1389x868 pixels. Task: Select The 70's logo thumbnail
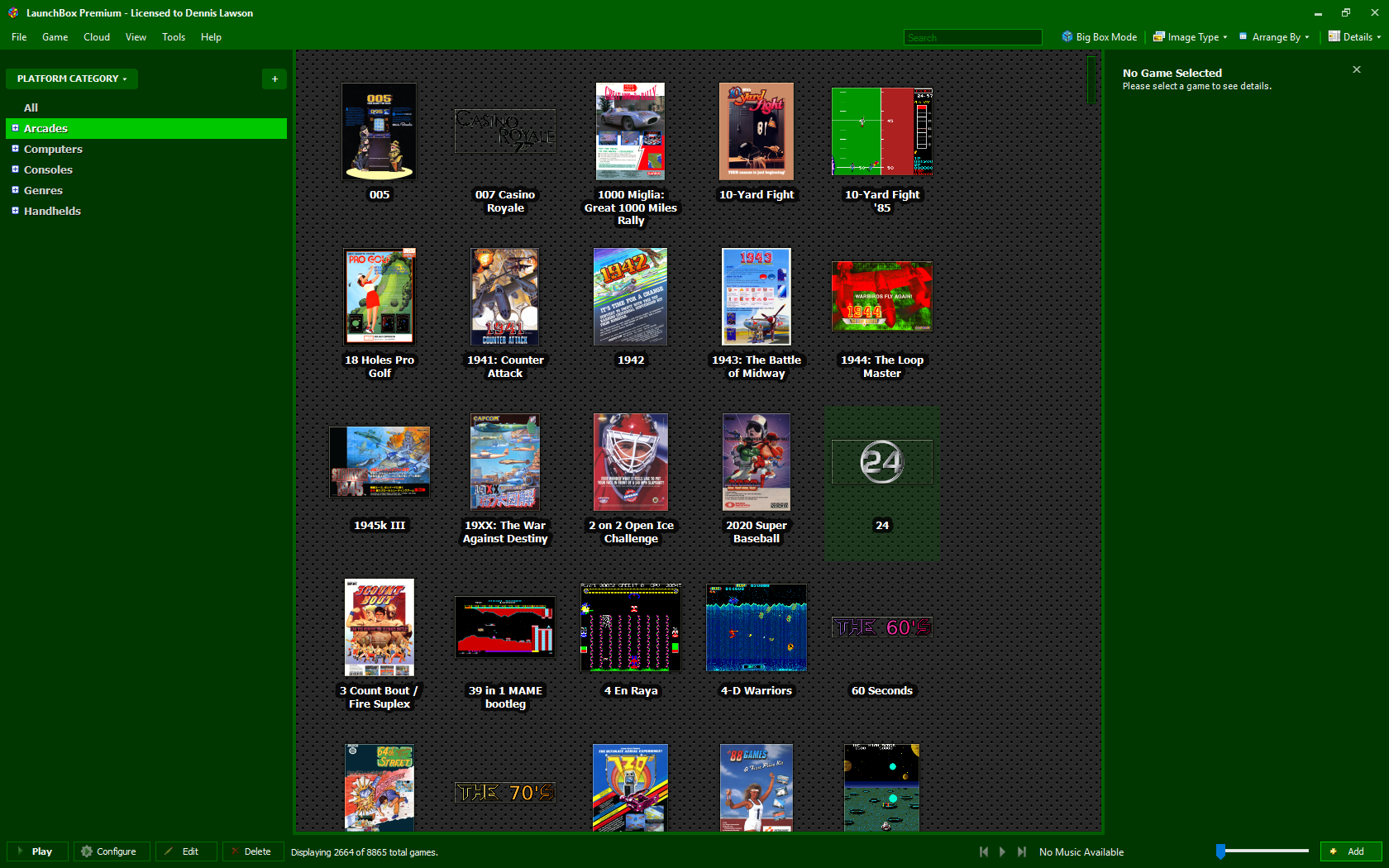[505, 793]
